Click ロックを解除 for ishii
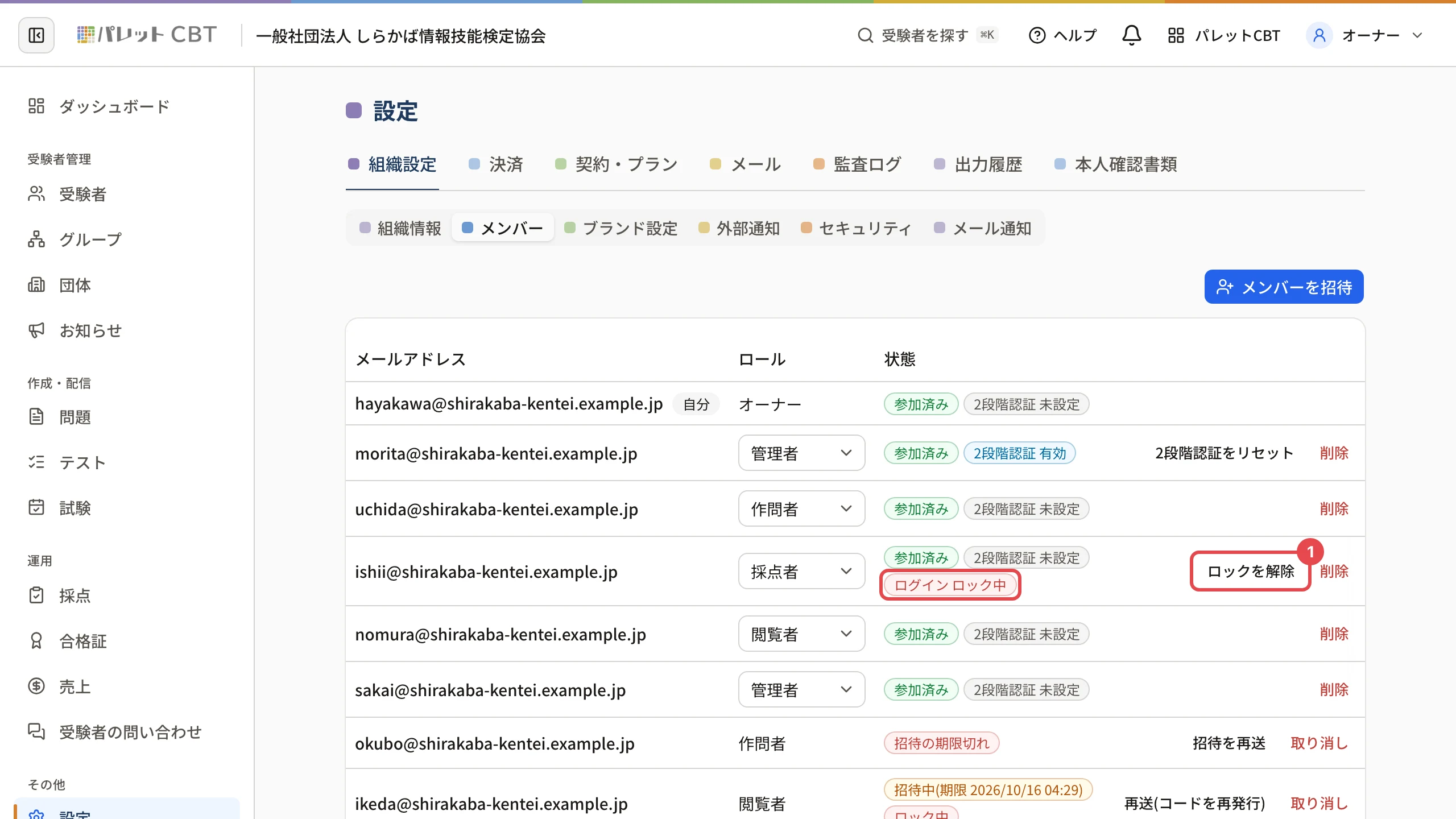 coord(1251,572)
